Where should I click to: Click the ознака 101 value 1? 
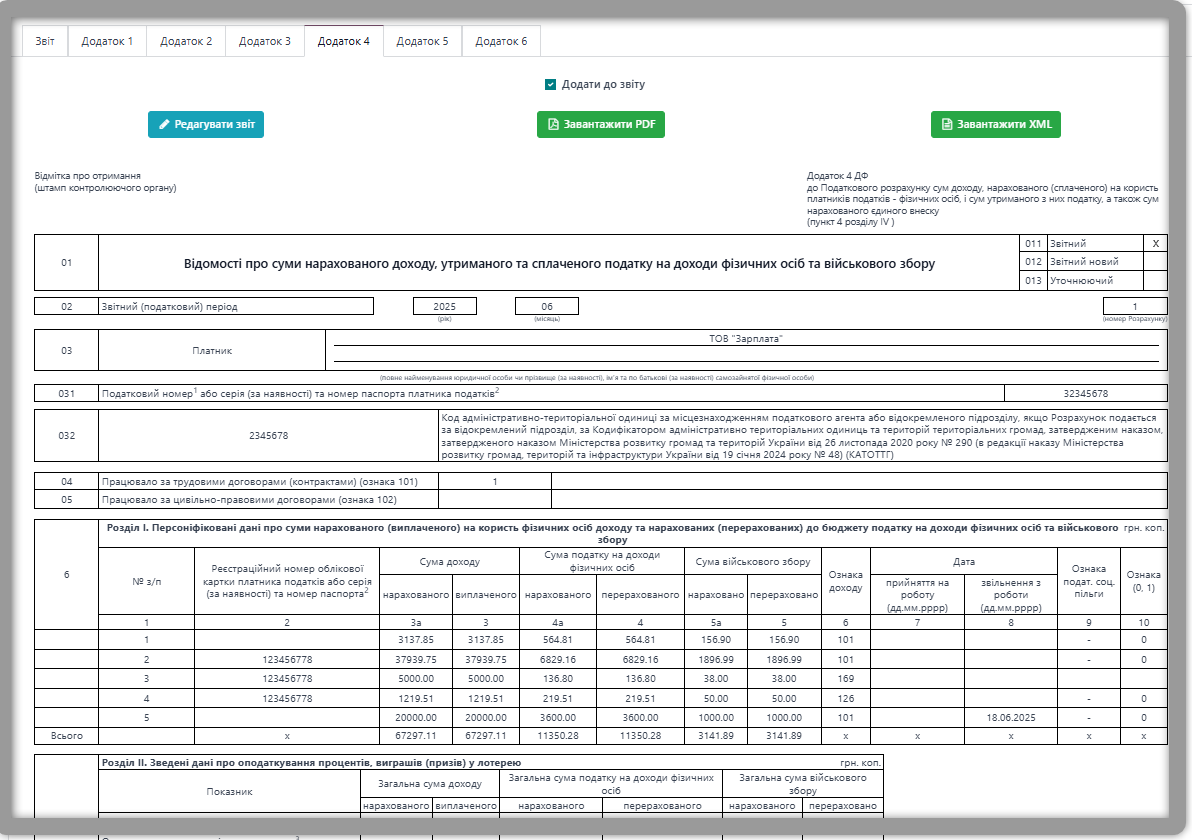click(x=495, y=482)
